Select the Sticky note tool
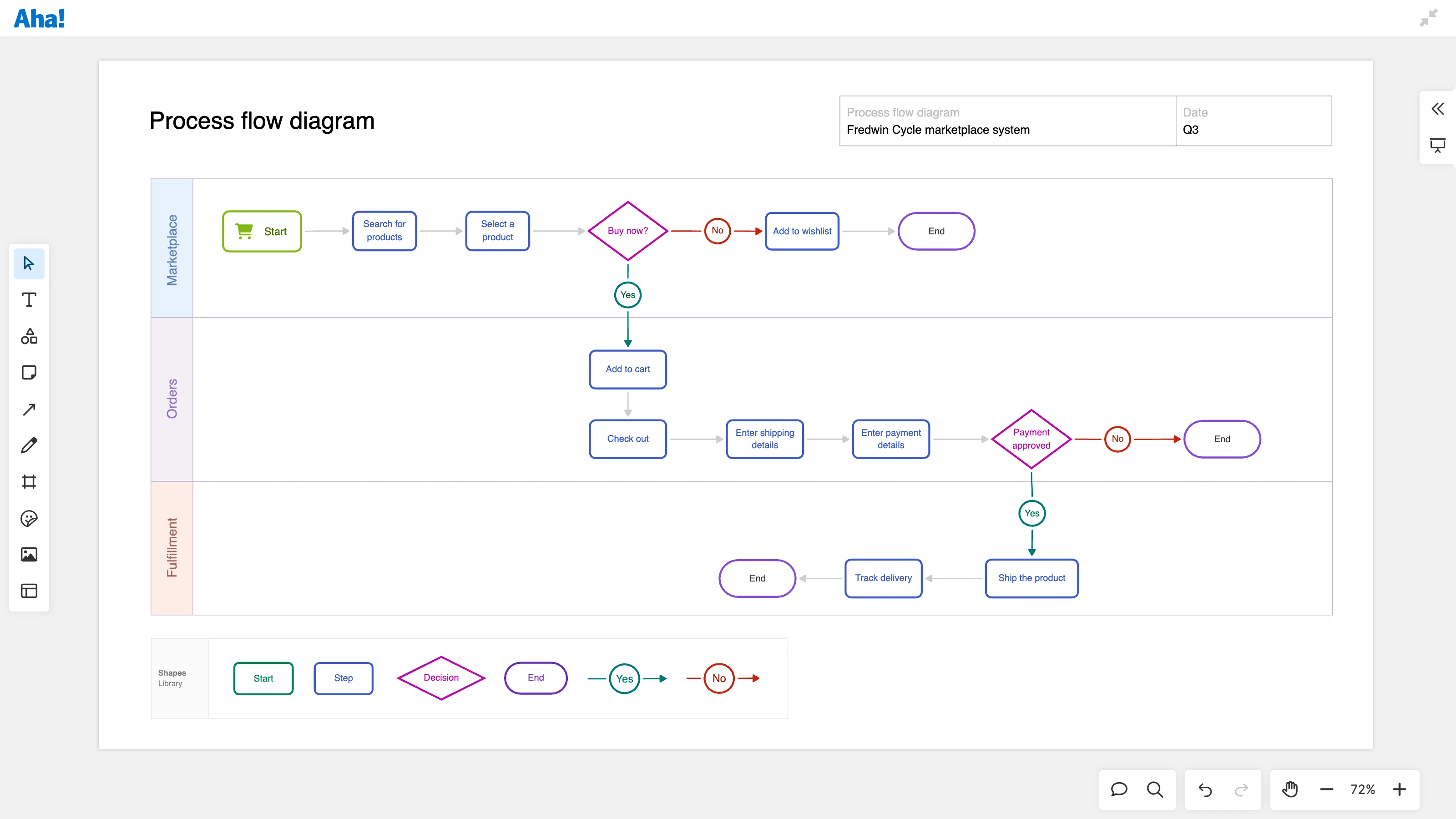This screenshot has width=1456, height=819. click(x=29, y=373)
